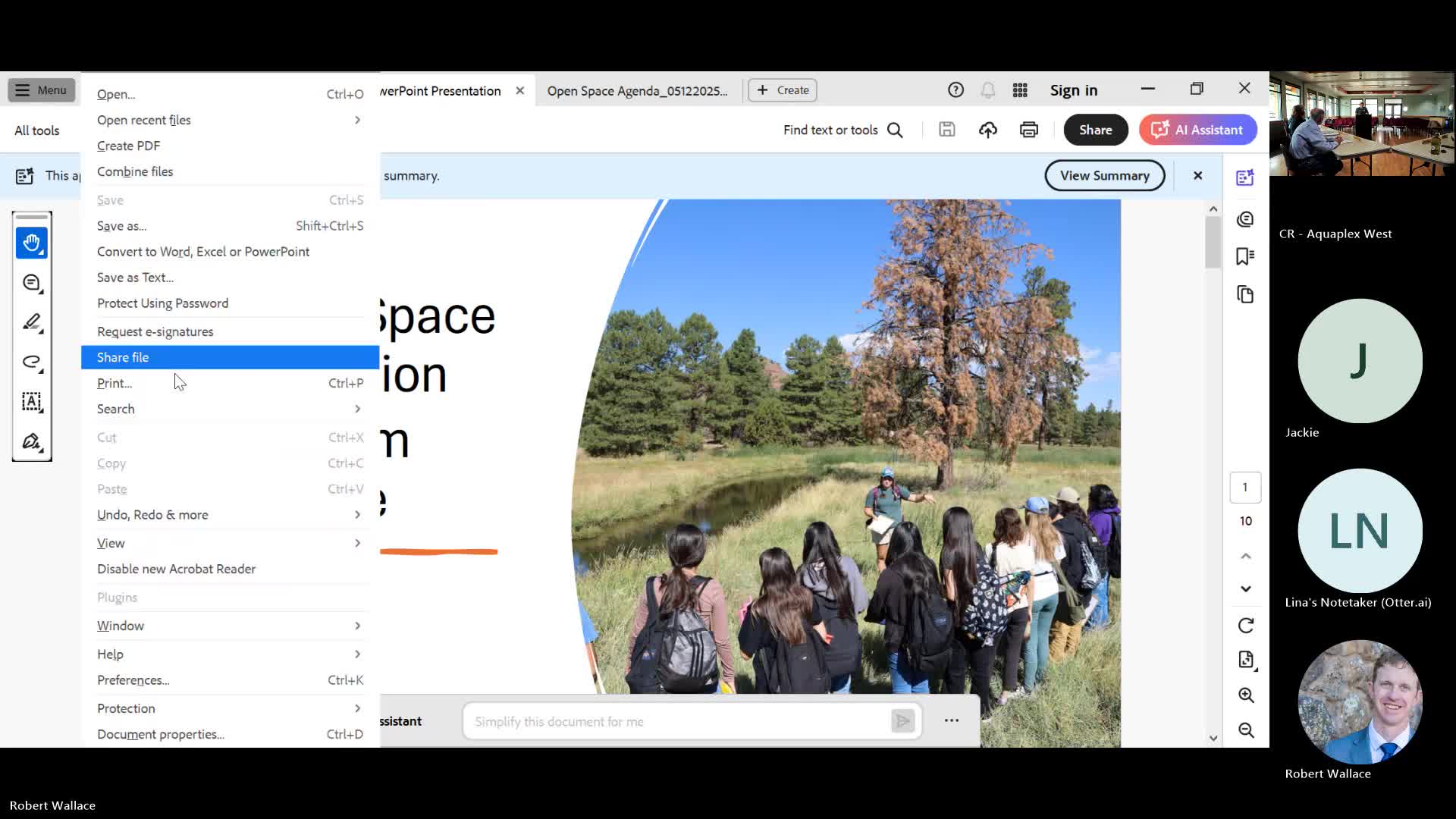The image size is (1456, 819).
Task: Click the Zoom in magnifier icon
Action: tap(1245, 695)
